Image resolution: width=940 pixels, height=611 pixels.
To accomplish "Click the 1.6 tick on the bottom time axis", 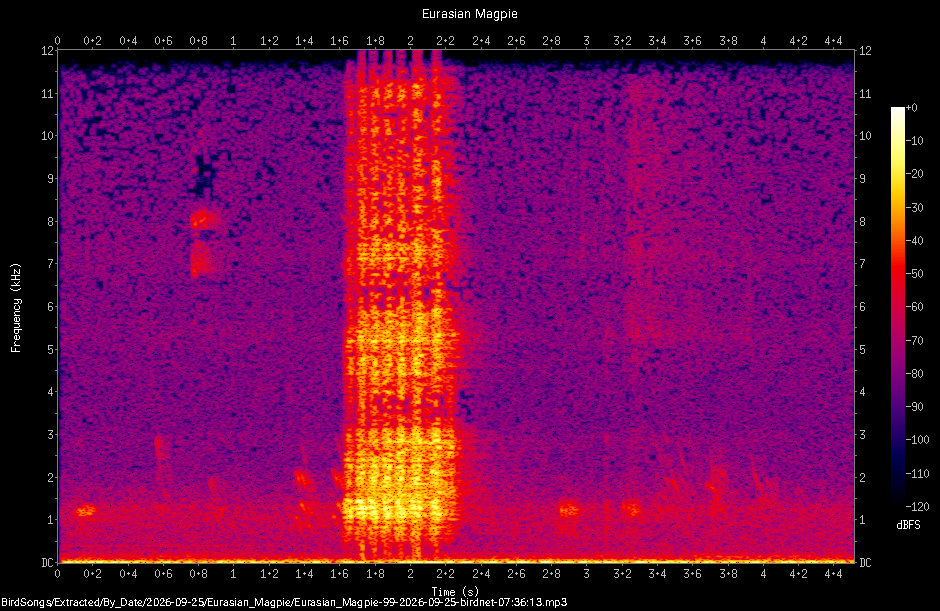I will coord(339,574).
